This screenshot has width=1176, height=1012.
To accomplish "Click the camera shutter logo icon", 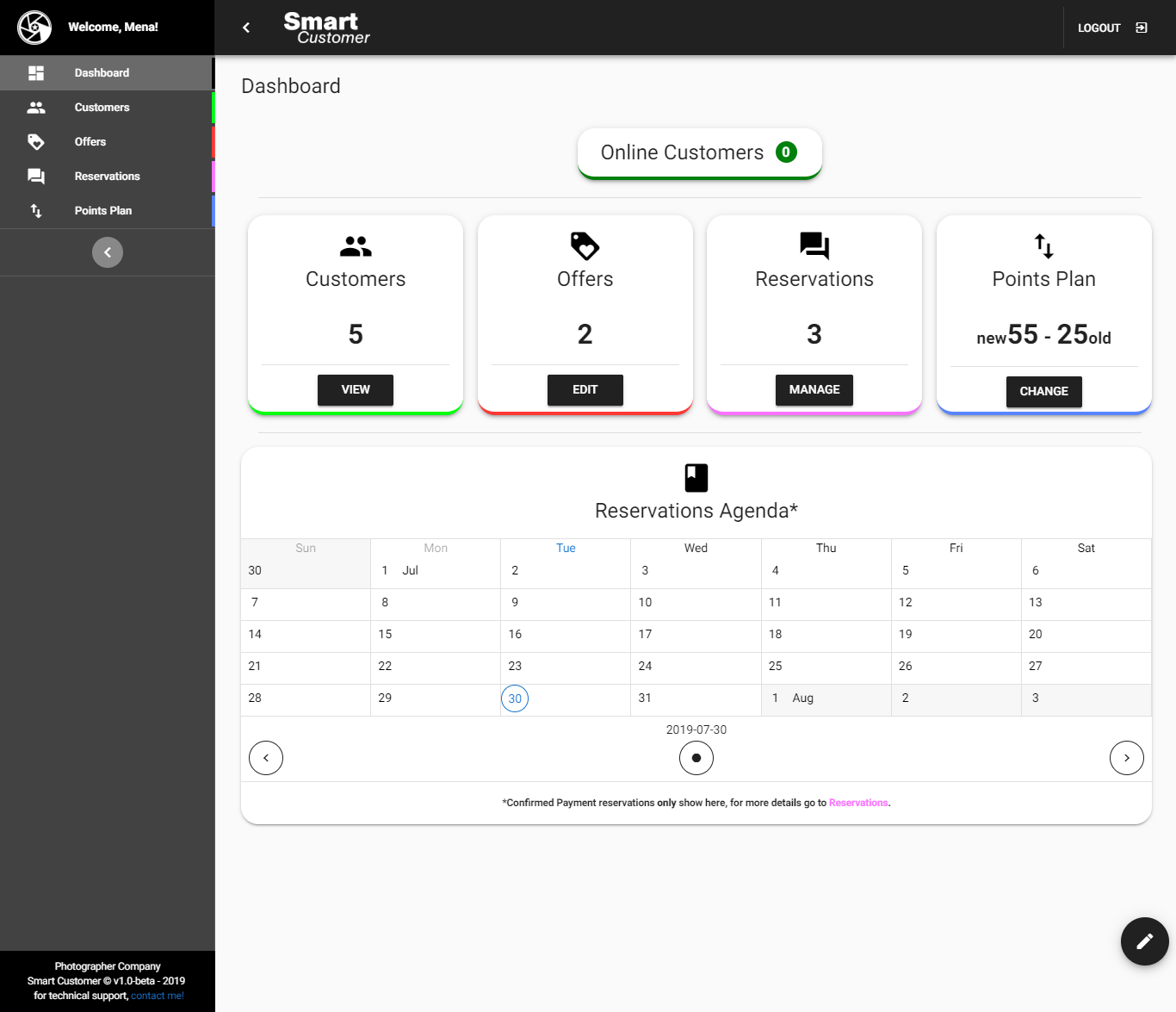I will [x=34, y=28].
